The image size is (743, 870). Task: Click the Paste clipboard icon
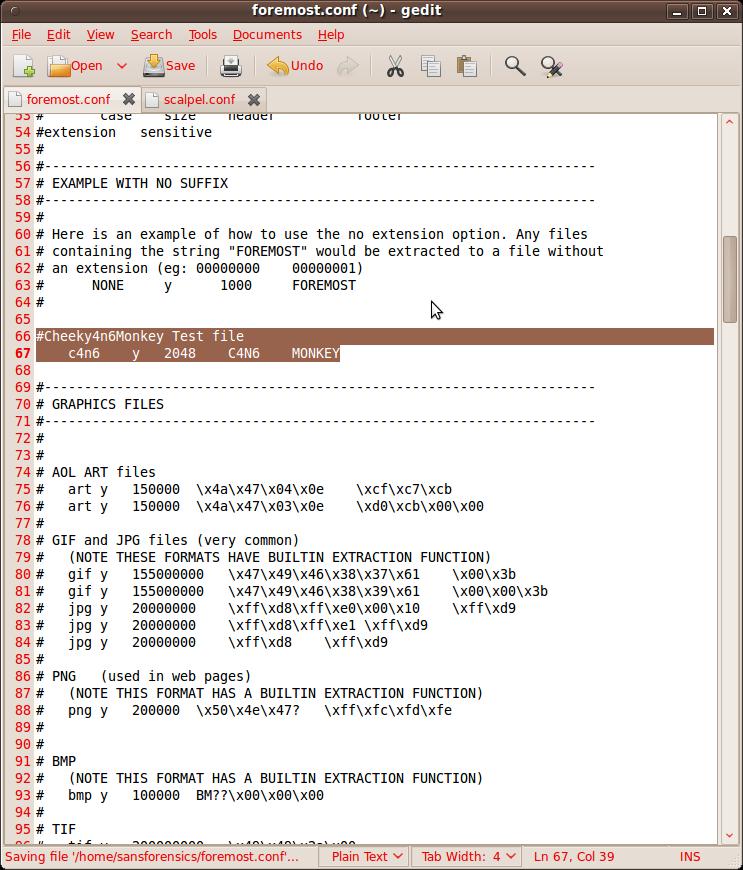(x=467, y=66)
